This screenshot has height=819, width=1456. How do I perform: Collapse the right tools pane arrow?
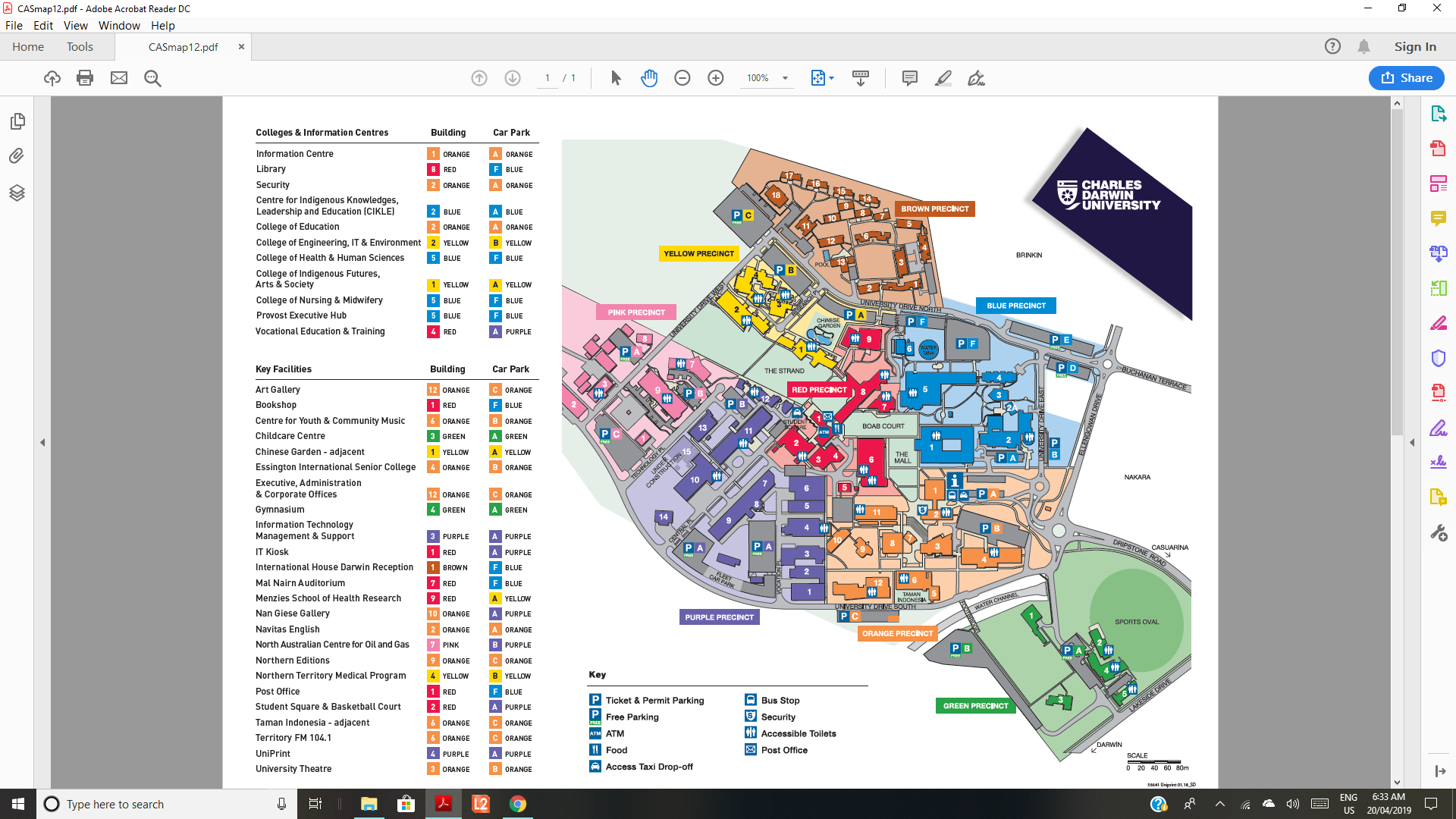(x=1412, y=442)
